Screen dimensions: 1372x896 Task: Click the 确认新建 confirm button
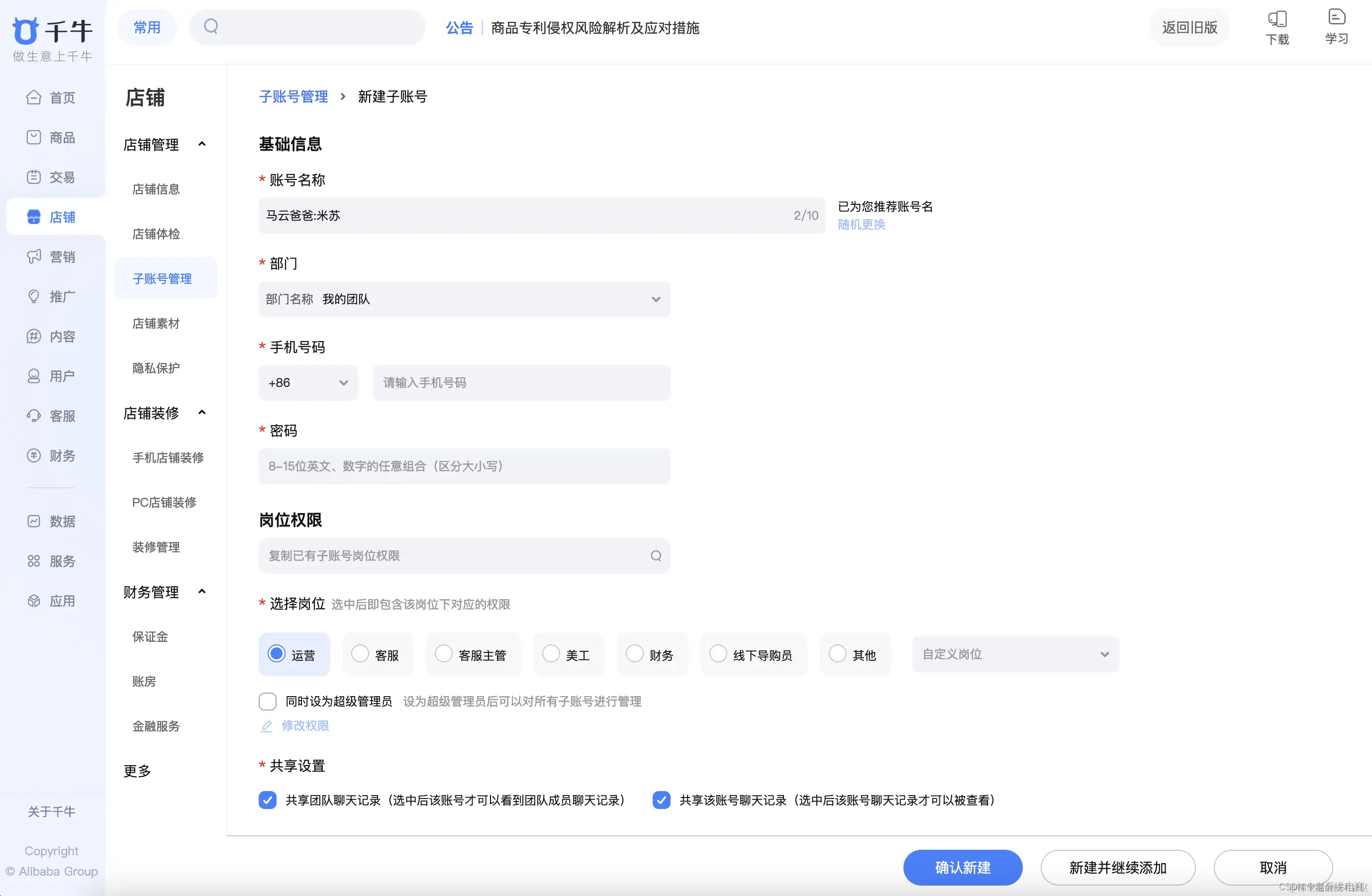962,867
